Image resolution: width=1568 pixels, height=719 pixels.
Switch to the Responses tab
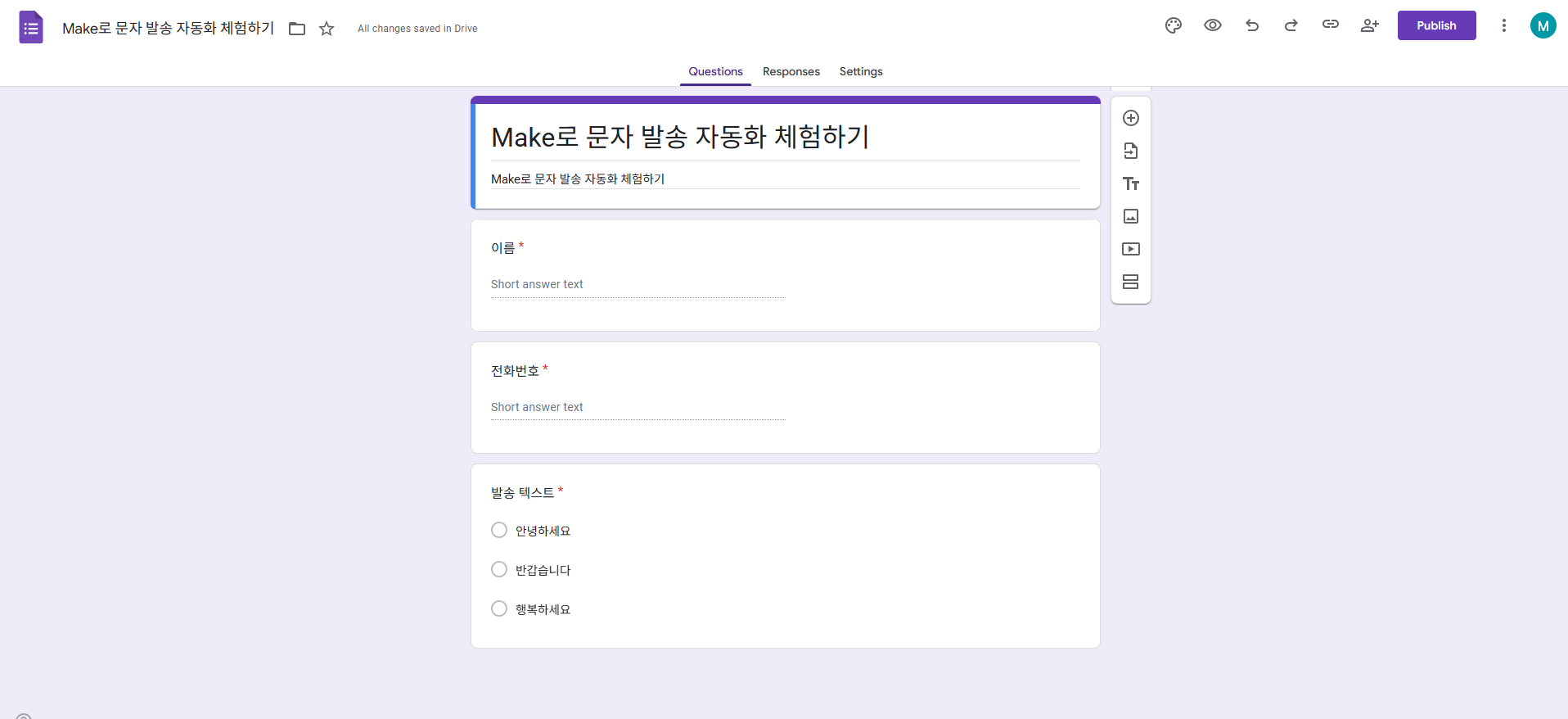click(x=791, y=71)
